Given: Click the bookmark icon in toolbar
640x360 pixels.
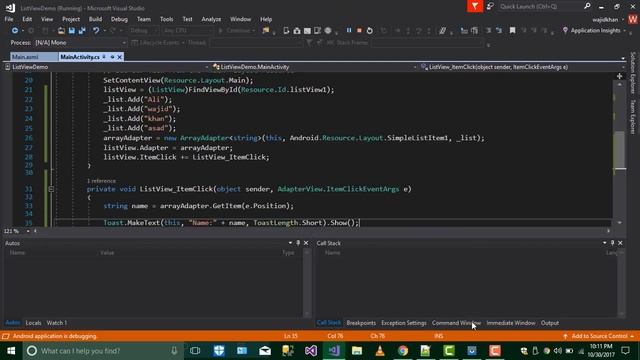Looking at the screenshot, I should pyautogui.click(x=513, y=31).
